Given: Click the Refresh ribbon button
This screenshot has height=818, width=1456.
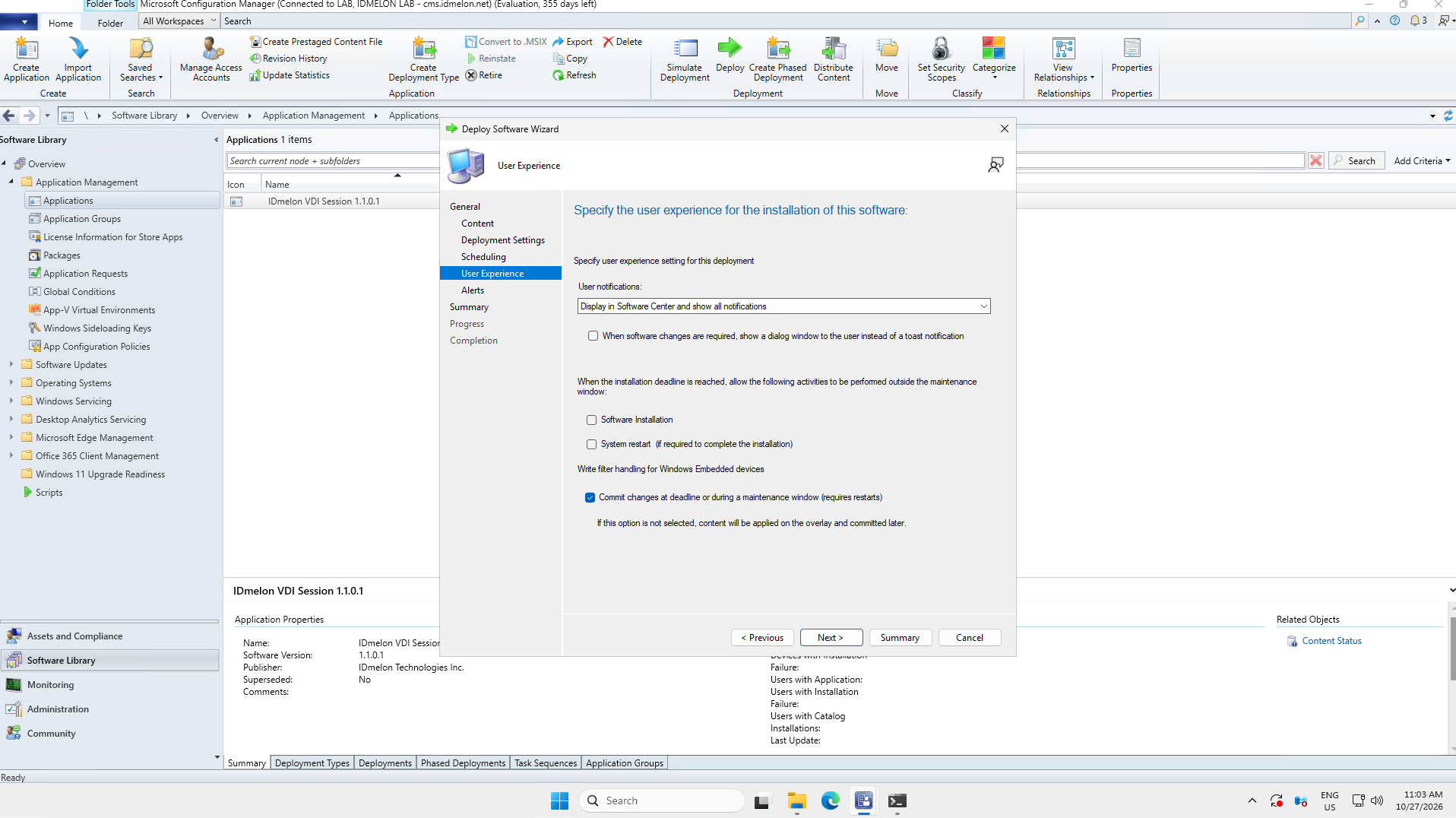Looking at the screenshot, I should 574,75.
